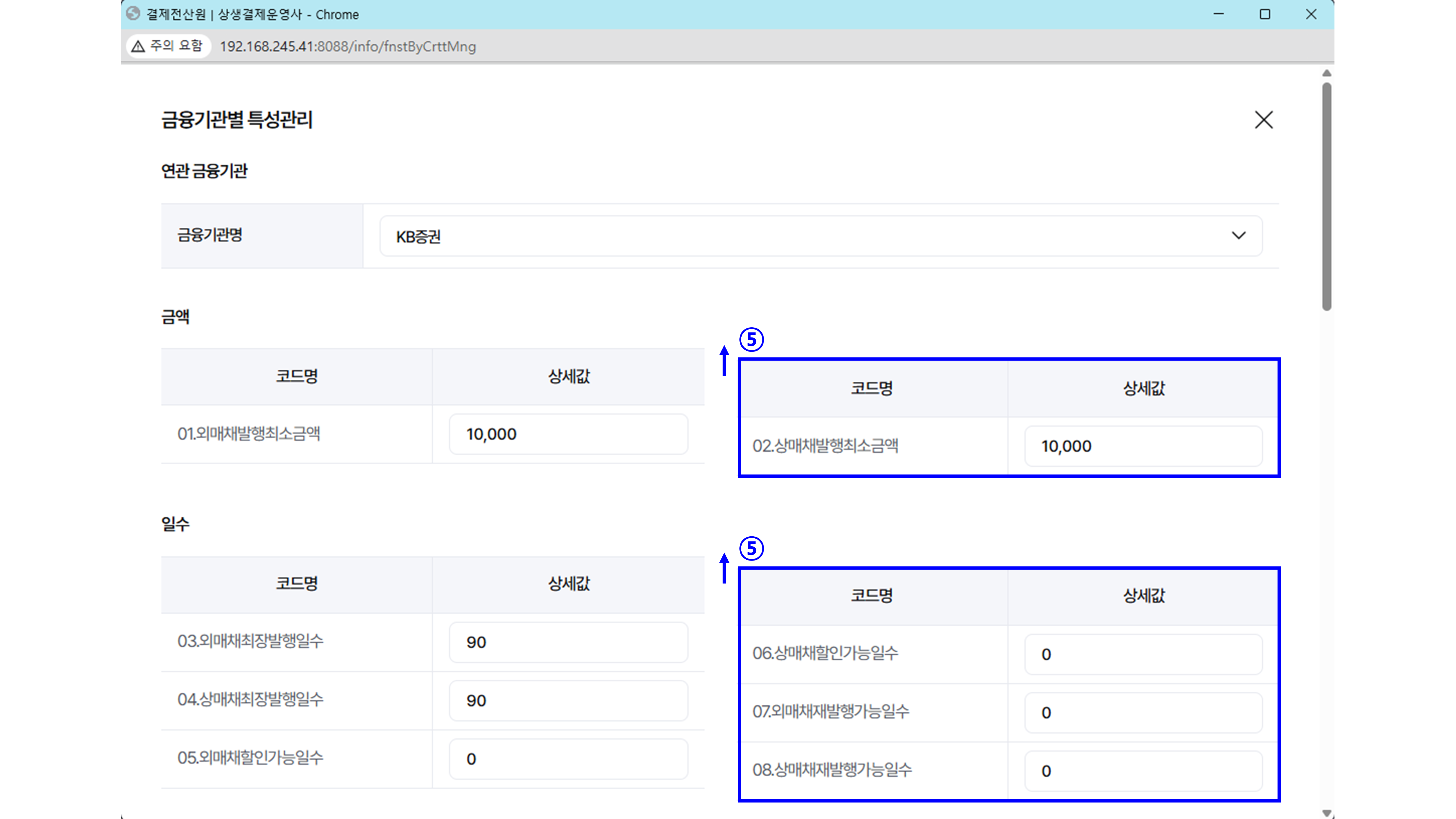
Task: Click the 금융기관명 label cell
Action: [x=262, y=236]
